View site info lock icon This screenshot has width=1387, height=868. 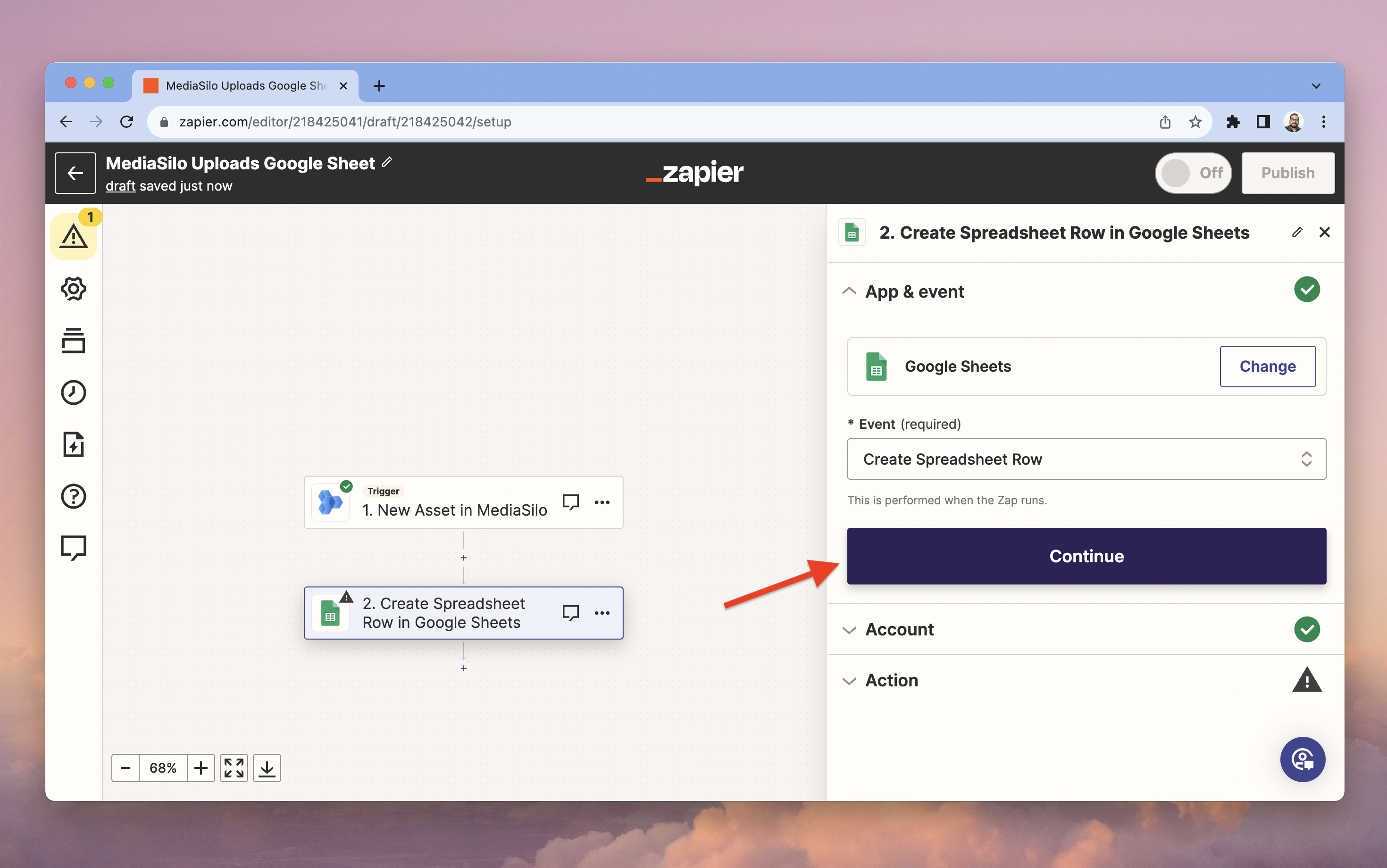164,122
